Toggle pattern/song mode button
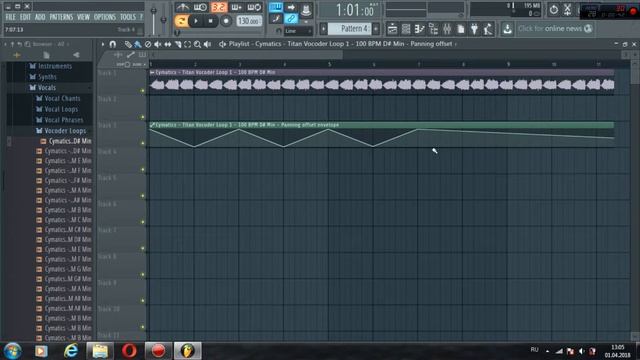 pos(181,21)
